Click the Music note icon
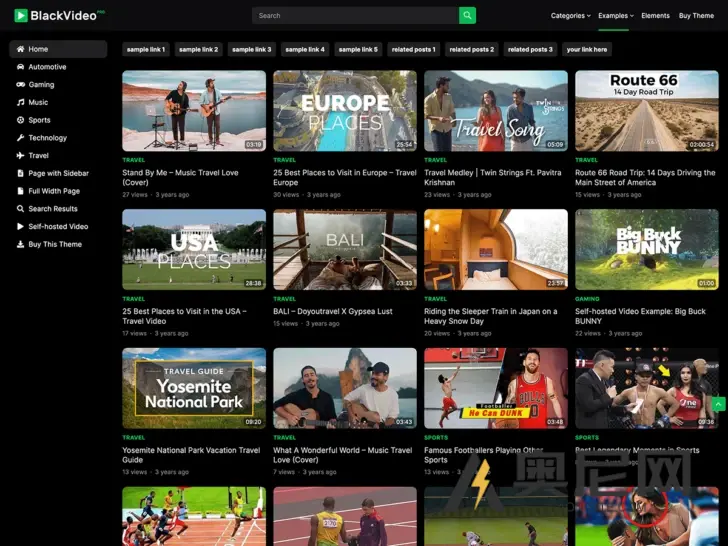Image resolution: width=728 pixels, height=546 pixels. tap(20, 102)
